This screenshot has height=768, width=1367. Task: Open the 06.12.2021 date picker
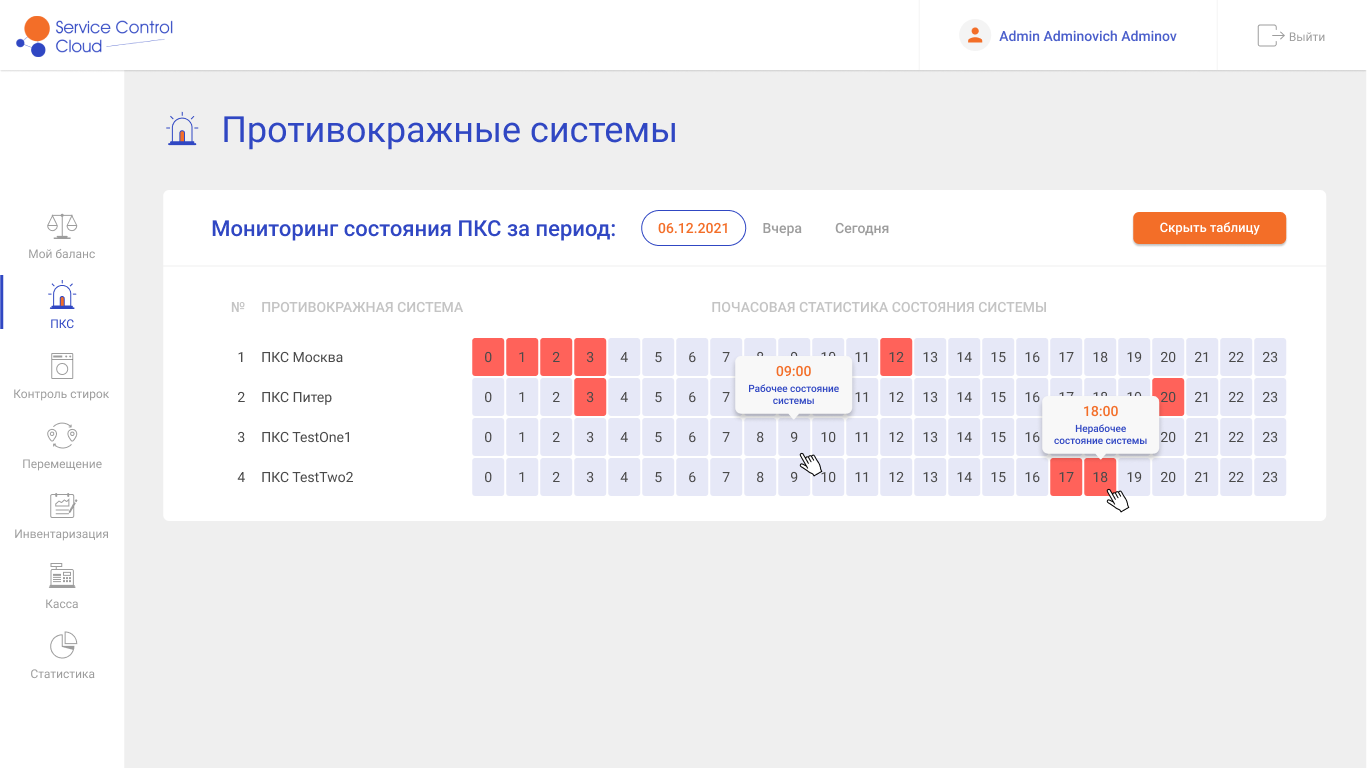click(693, 228)
